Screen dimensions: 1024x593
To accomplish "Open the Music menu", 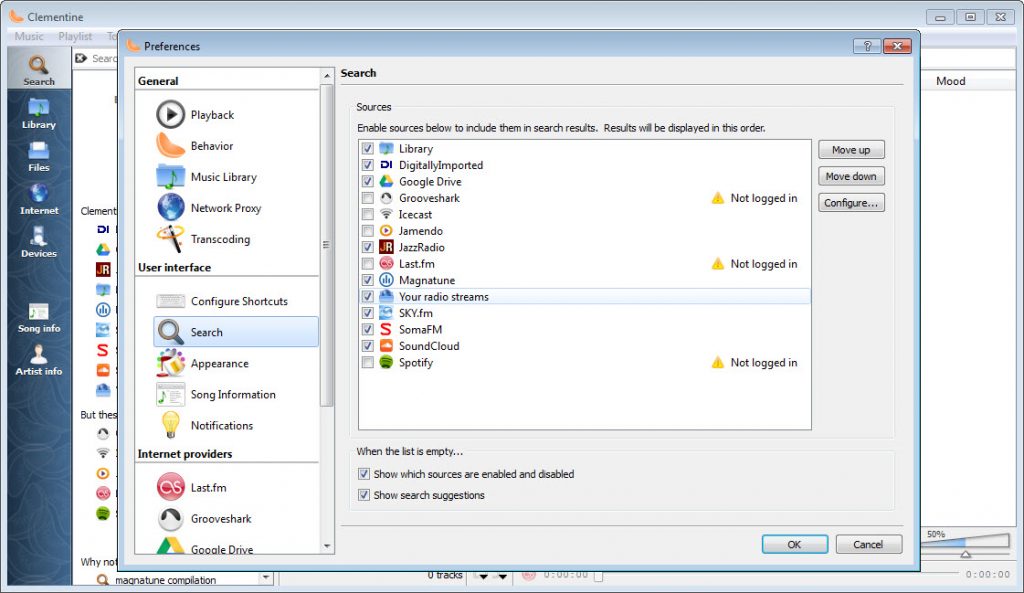I will (x=29, y=36).
